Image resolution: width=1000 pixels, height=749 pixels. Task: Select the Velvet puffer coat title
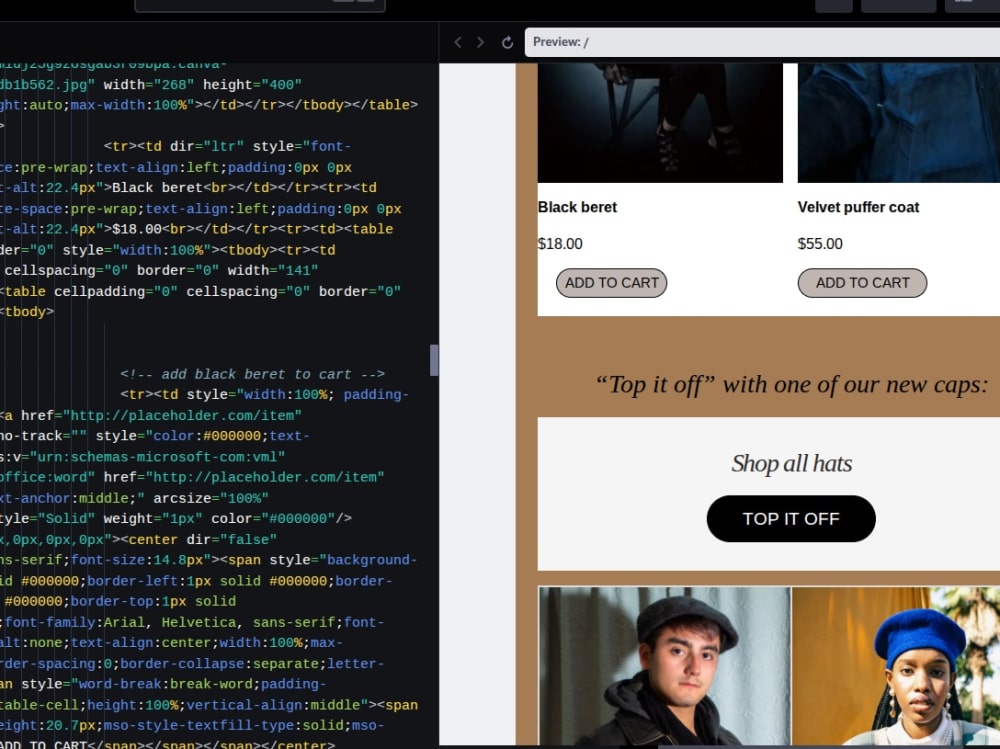tap(858, 207)
